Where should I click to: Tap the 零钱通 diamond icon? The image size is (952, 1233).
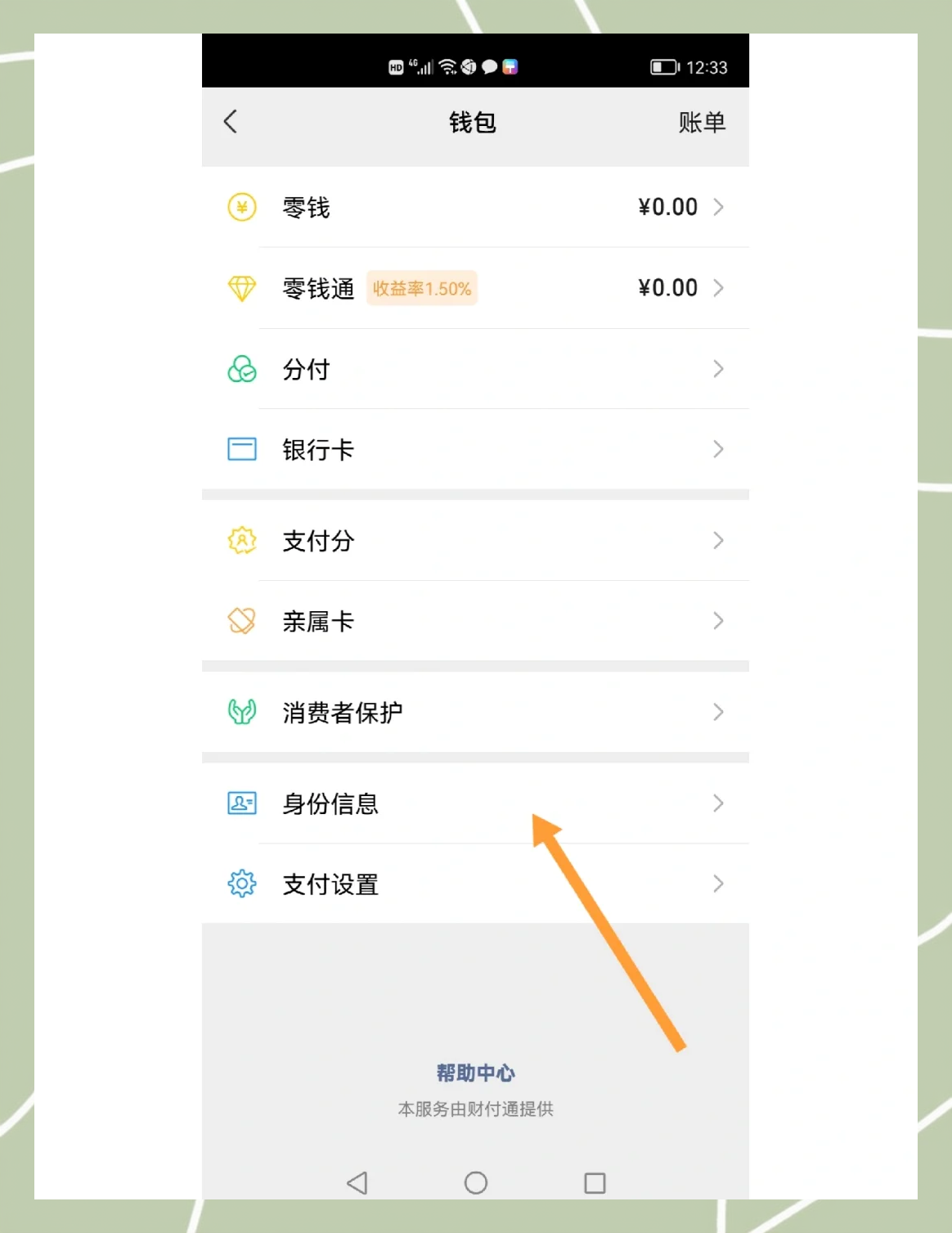coord(242,288)
